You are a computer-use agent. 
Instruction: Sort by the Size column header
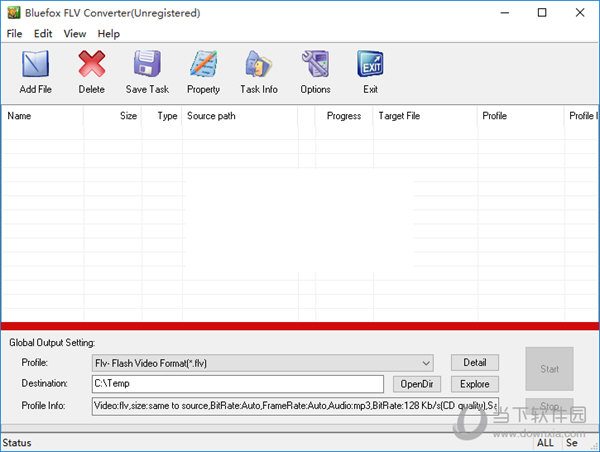coord(112,116)
